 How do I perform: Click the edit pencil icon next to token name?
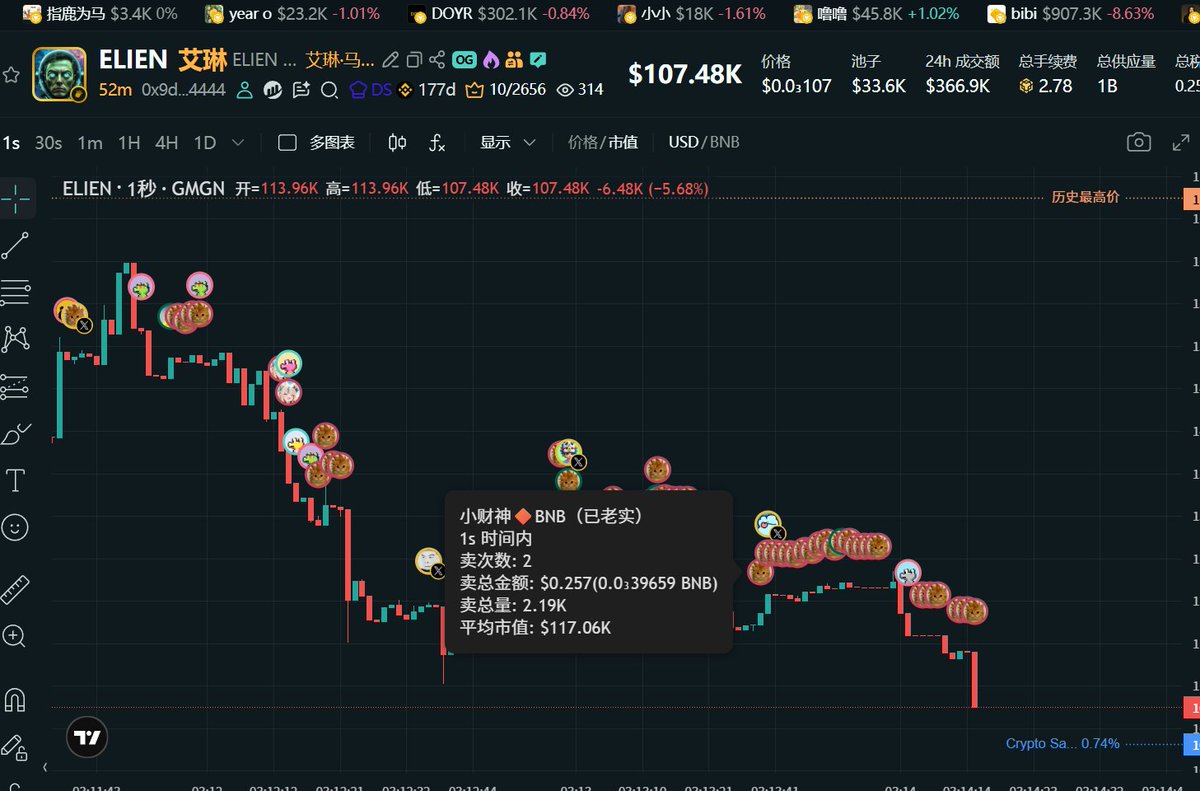click(x=392, y=60)
